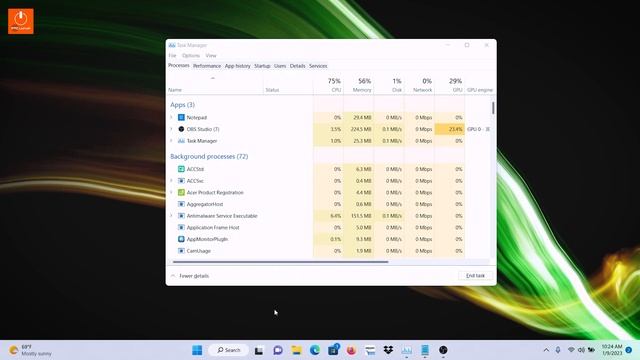This screenshot has width=640, height=360.
Task: Select the AggregatorHost process row
Action: coord(316,204)
